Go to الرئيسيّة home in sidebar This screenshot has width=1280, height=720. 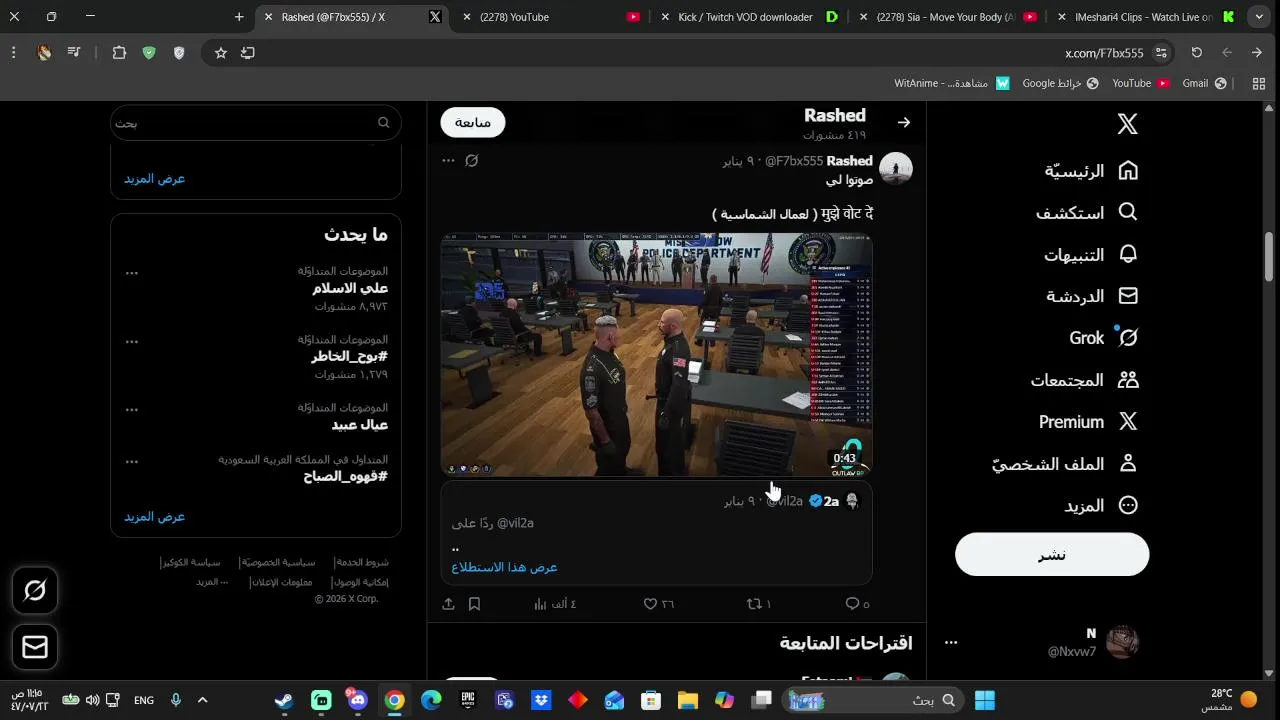(x=1091, y=171)
